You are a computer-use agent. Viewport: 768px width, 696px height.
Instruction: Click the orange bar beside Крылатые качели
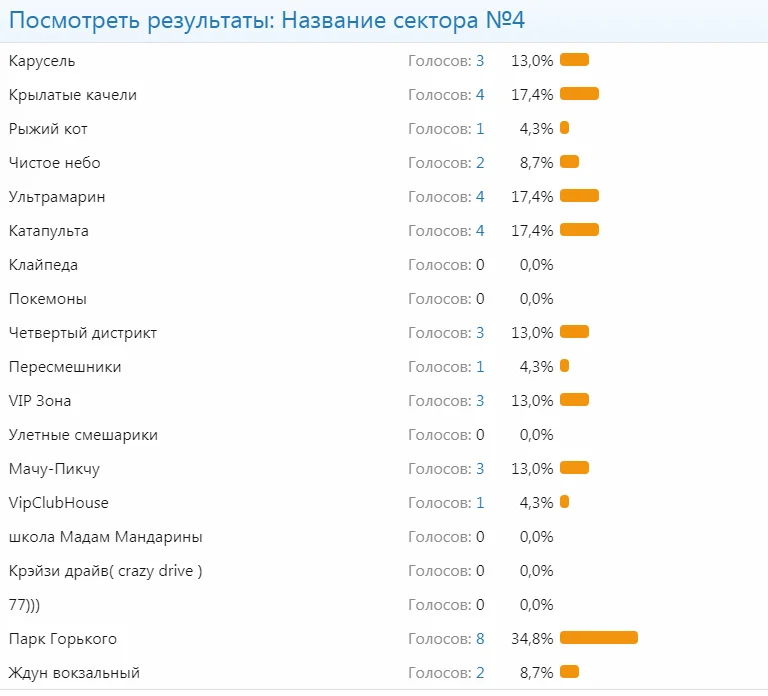[579, 94]
